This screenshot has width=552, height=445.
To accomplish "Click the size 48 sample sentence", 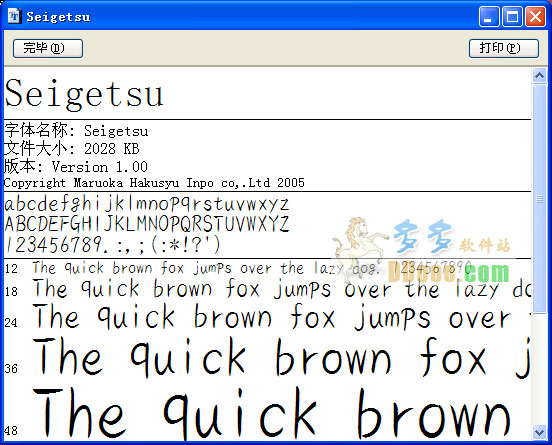I will pos(272,413).
